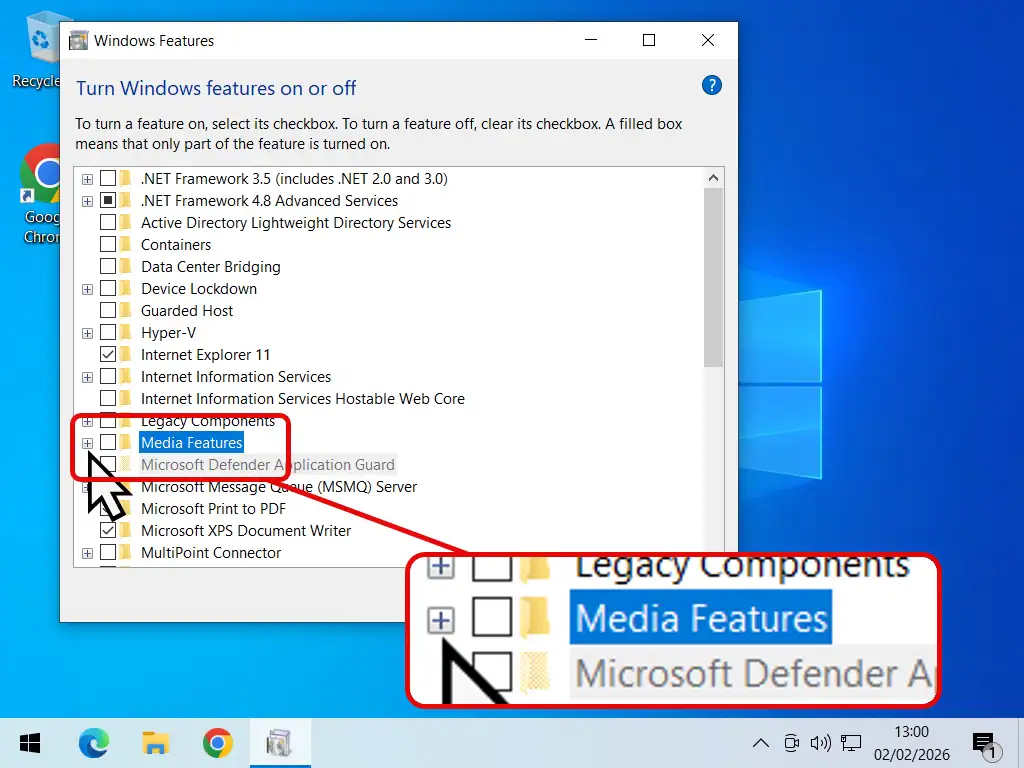Click the Windows Features icon in the title bar

tap(78, 40)
